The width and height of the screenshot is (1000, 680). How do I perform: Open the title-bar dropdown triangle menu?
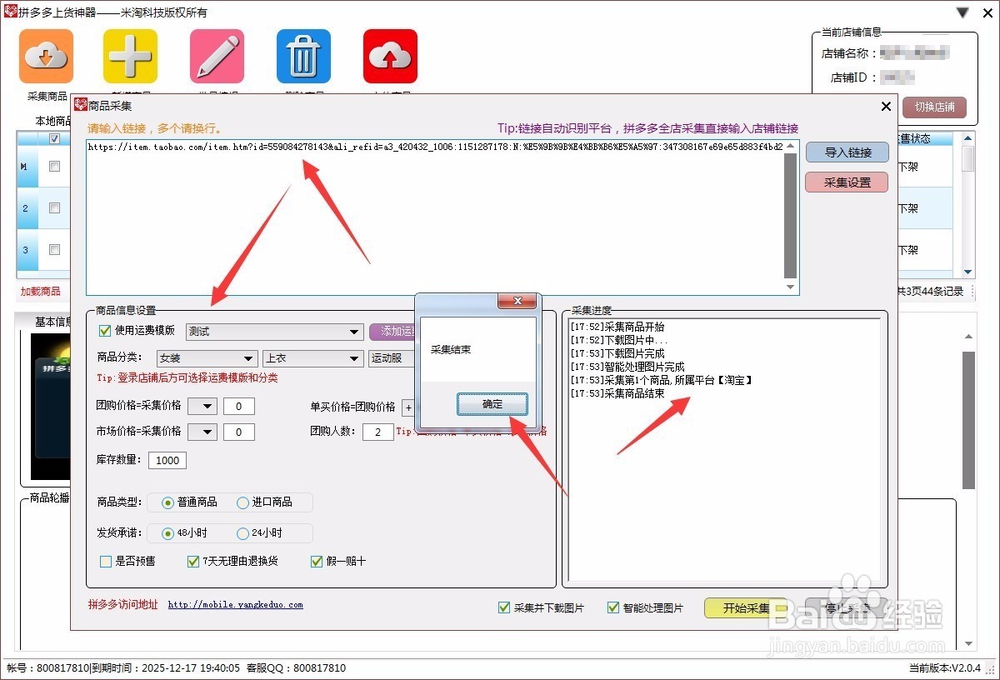click(963, 12)
